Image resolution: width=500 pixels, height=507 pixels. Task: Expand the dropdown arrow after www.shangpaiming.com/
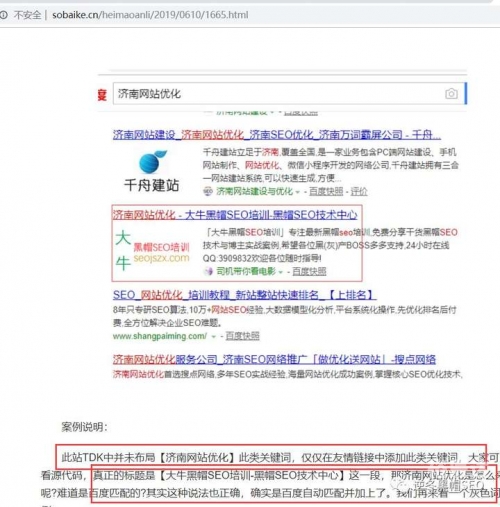click(x=214, y=337)
